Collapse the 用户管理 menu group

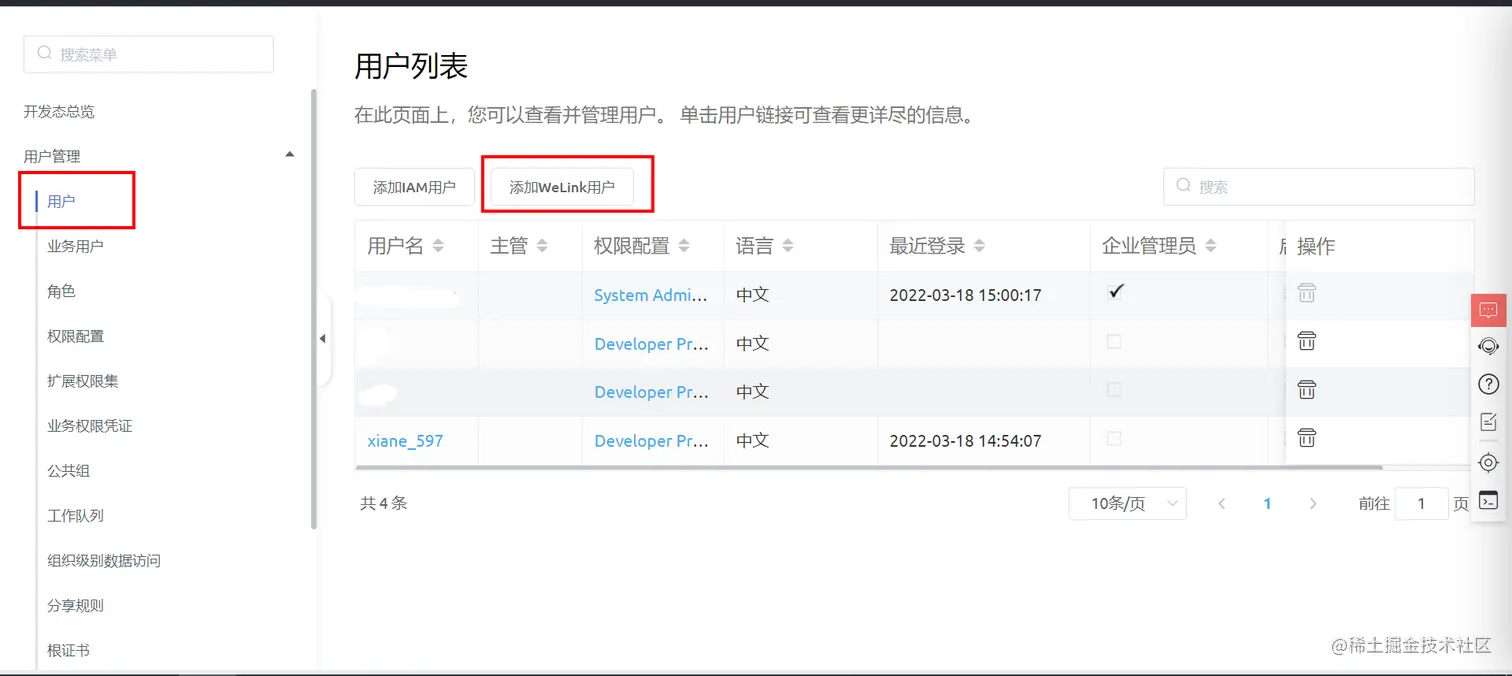tap(290, 155)
